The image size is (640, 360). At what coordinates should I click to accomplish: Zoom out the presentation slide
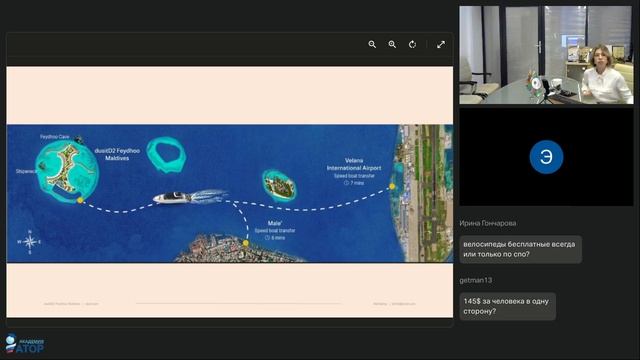pos(372,44)
